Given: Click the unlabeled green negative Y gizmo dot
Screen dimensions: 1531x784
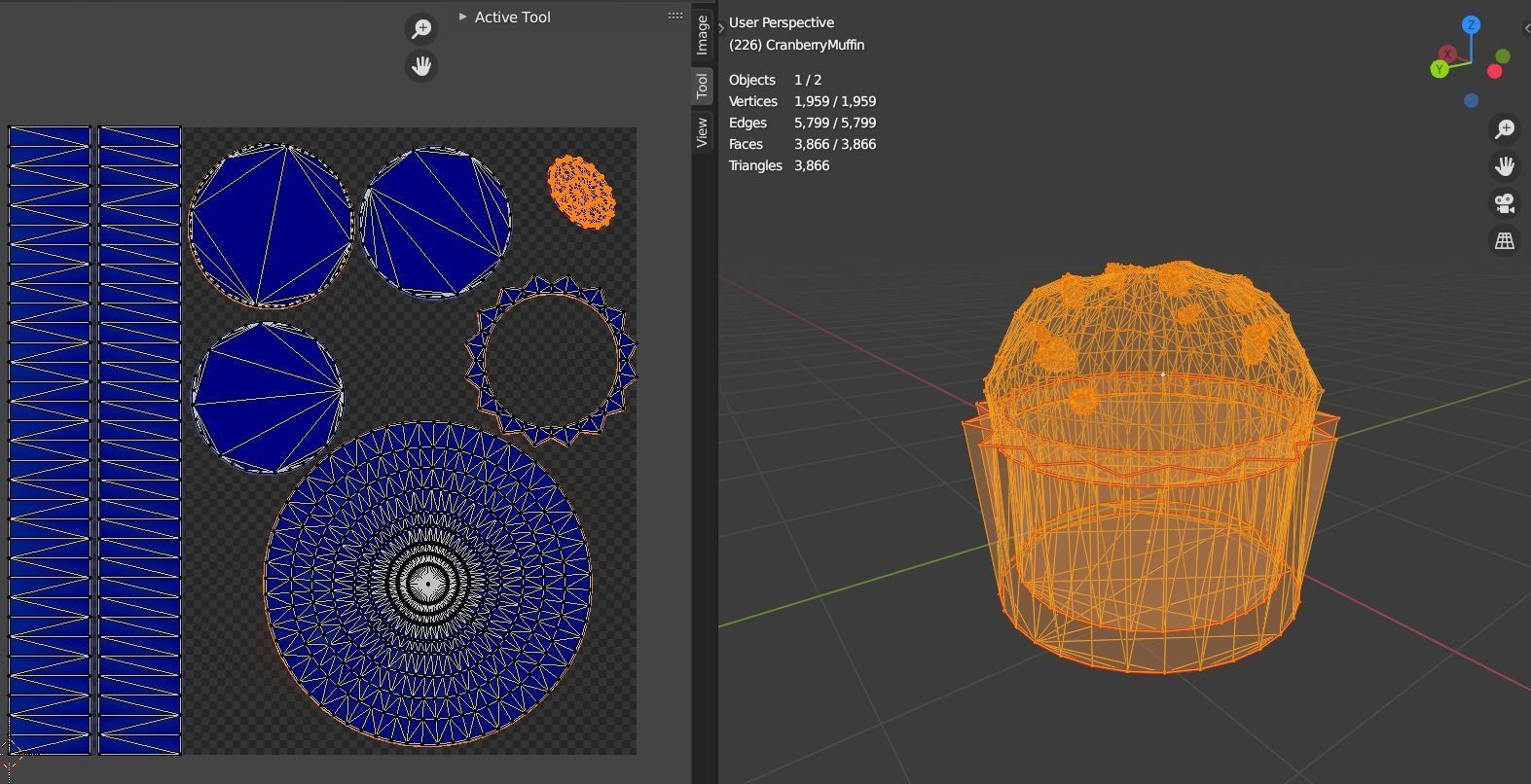Looking at the screenshot, I should [x=1503, y=56].
